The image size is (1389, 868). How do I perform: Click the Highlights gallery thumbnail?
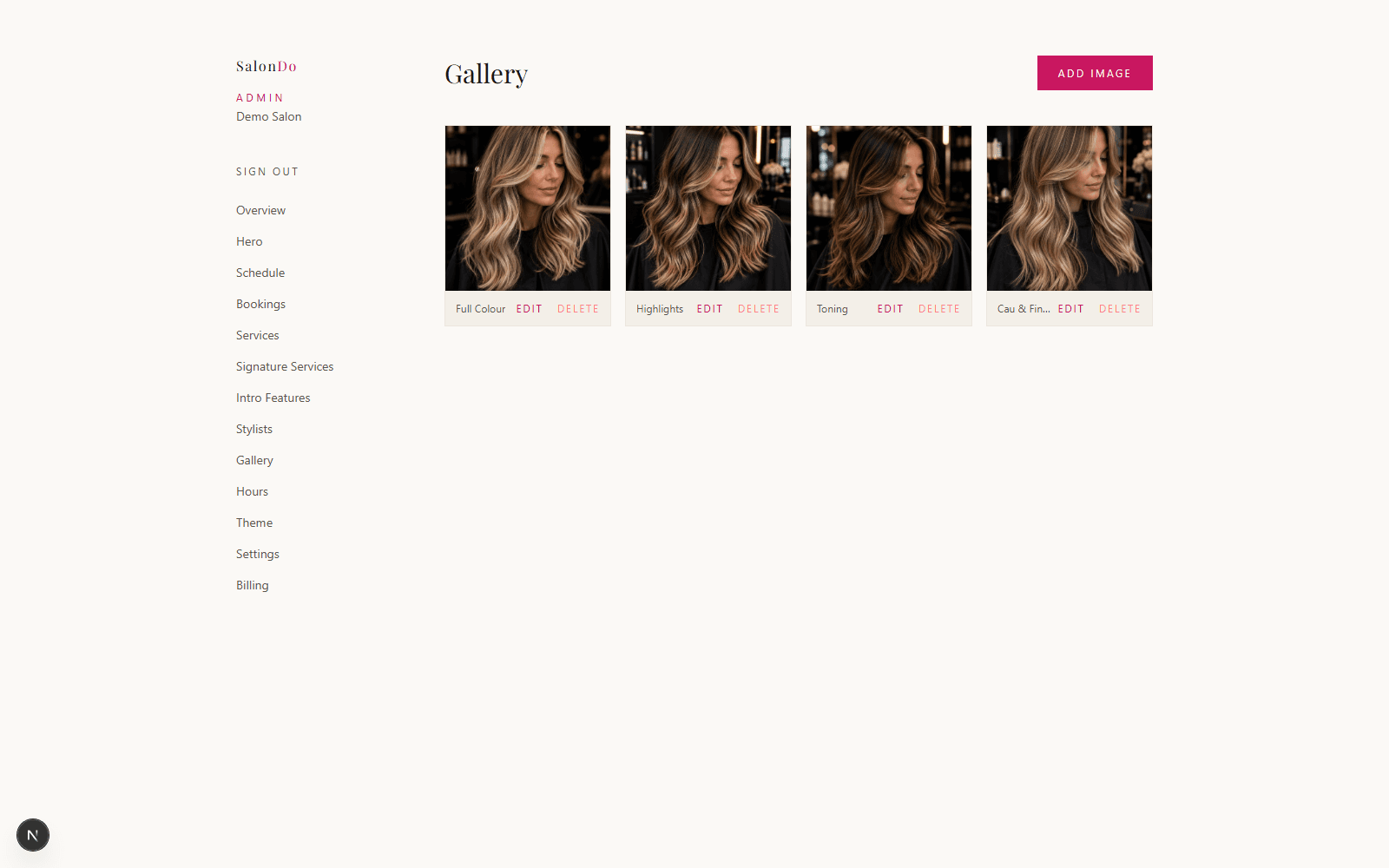708,208
